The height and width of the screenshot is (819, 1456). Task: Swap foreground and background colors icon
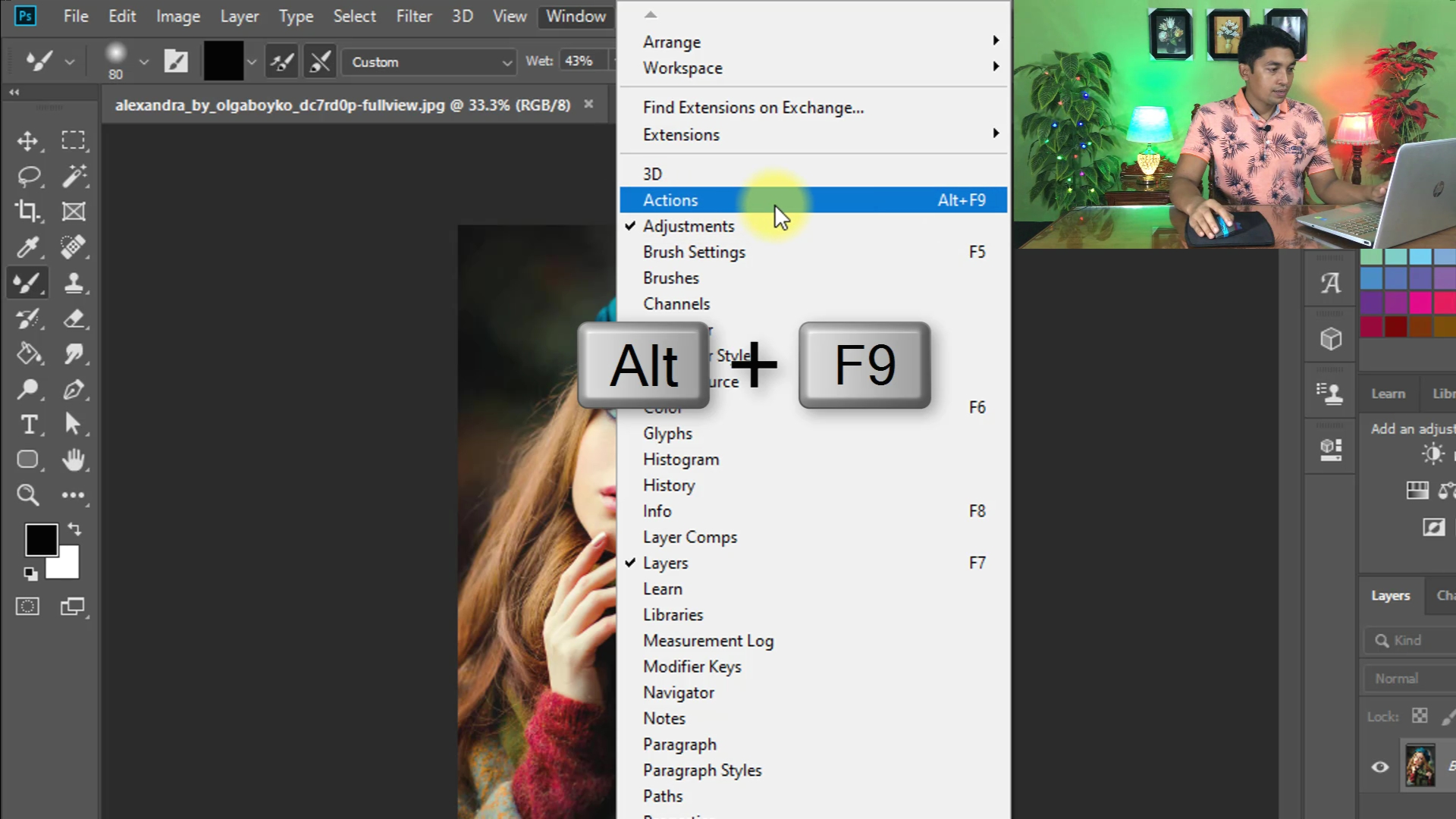(74, 529)
